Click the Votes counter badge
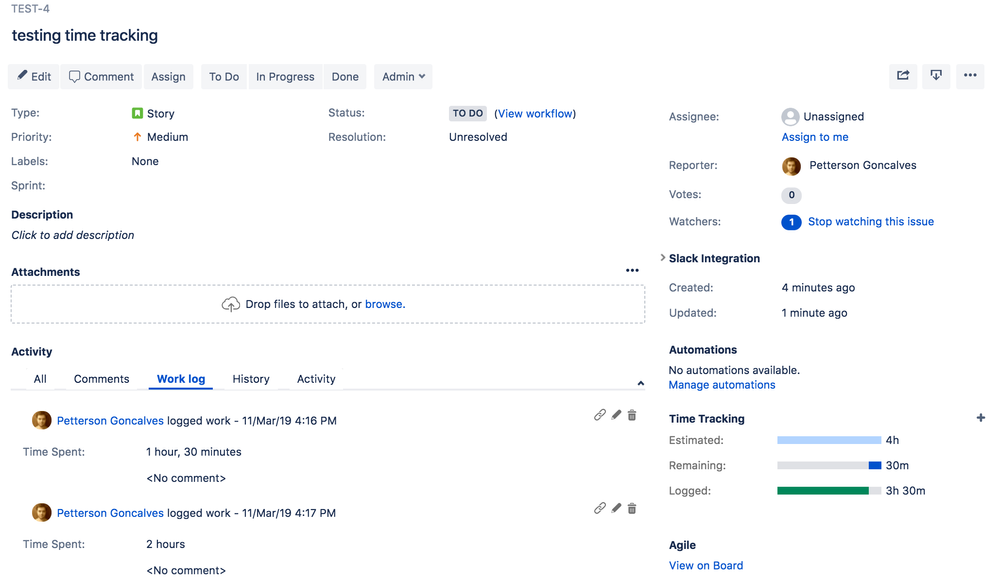 coord(791,194)
